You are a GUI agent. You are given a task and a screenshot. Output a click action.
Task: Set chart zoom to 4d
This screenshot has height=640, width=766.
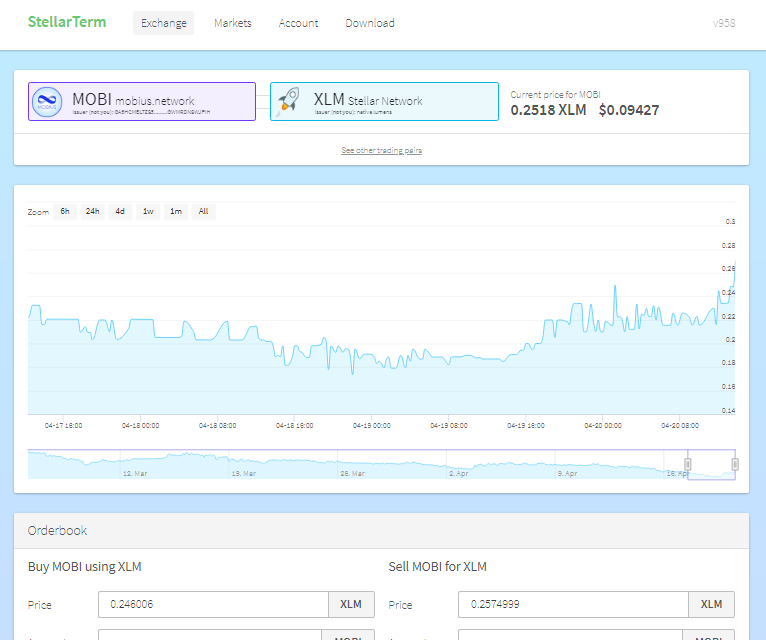coord(120,212)
